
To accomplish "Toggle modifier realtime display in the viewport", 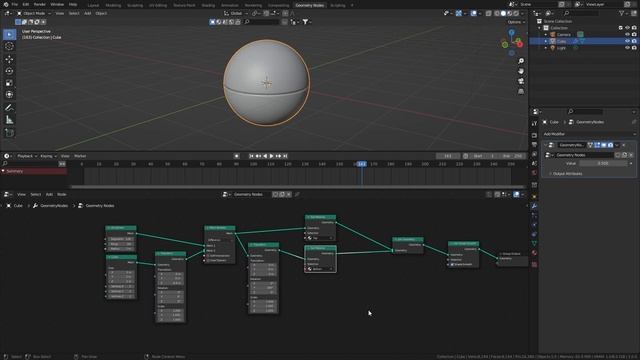I will (604, 145).
